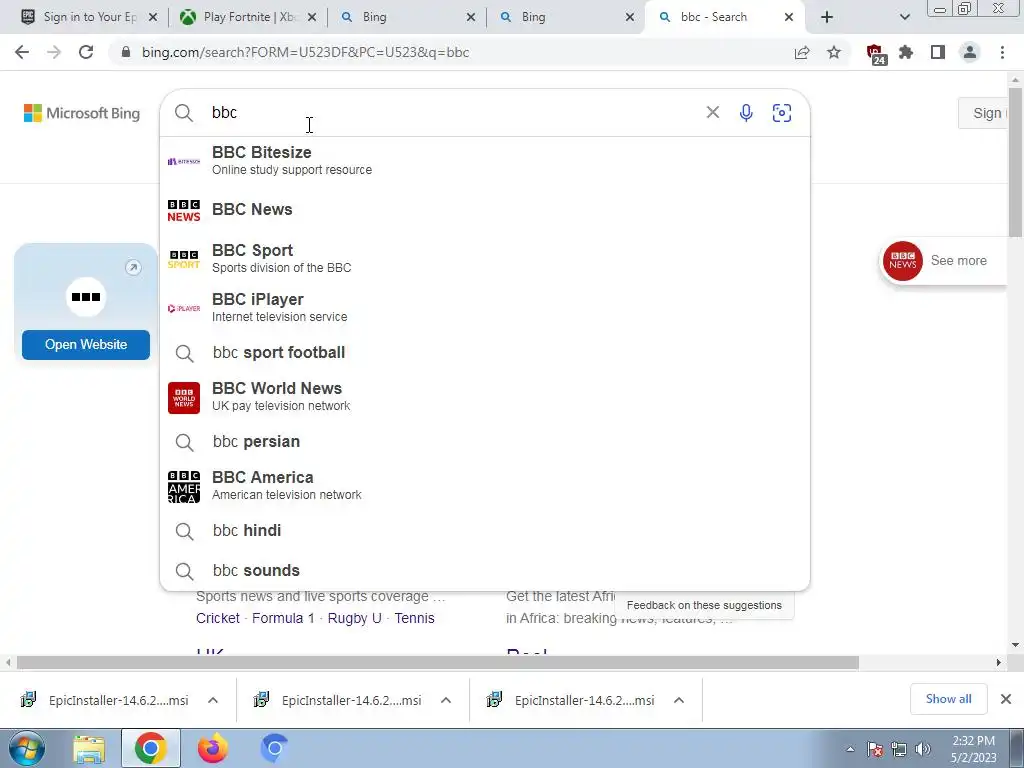
Task: Open a new browser tab
Action: [827, 17]
